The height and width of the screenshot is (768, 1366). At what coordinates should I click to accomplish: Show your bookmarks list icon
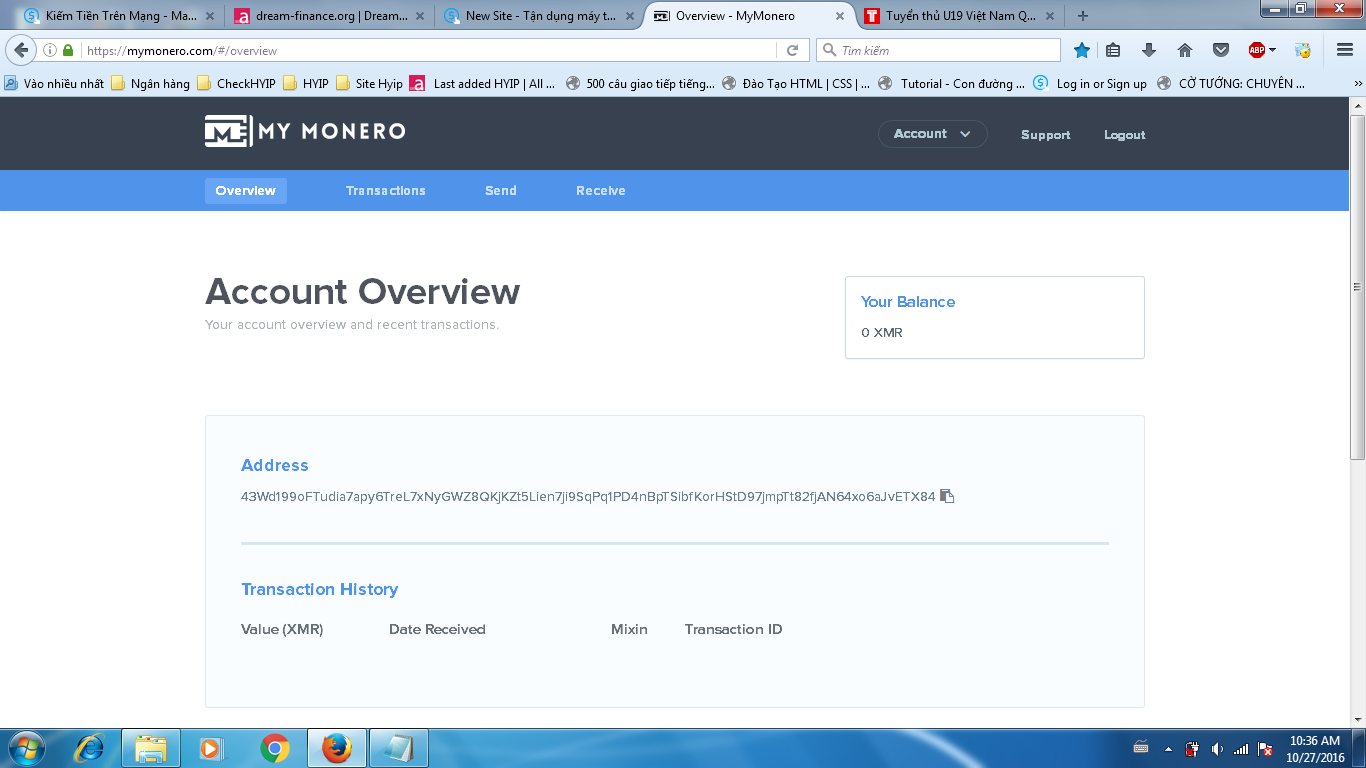coord(1113,50)
